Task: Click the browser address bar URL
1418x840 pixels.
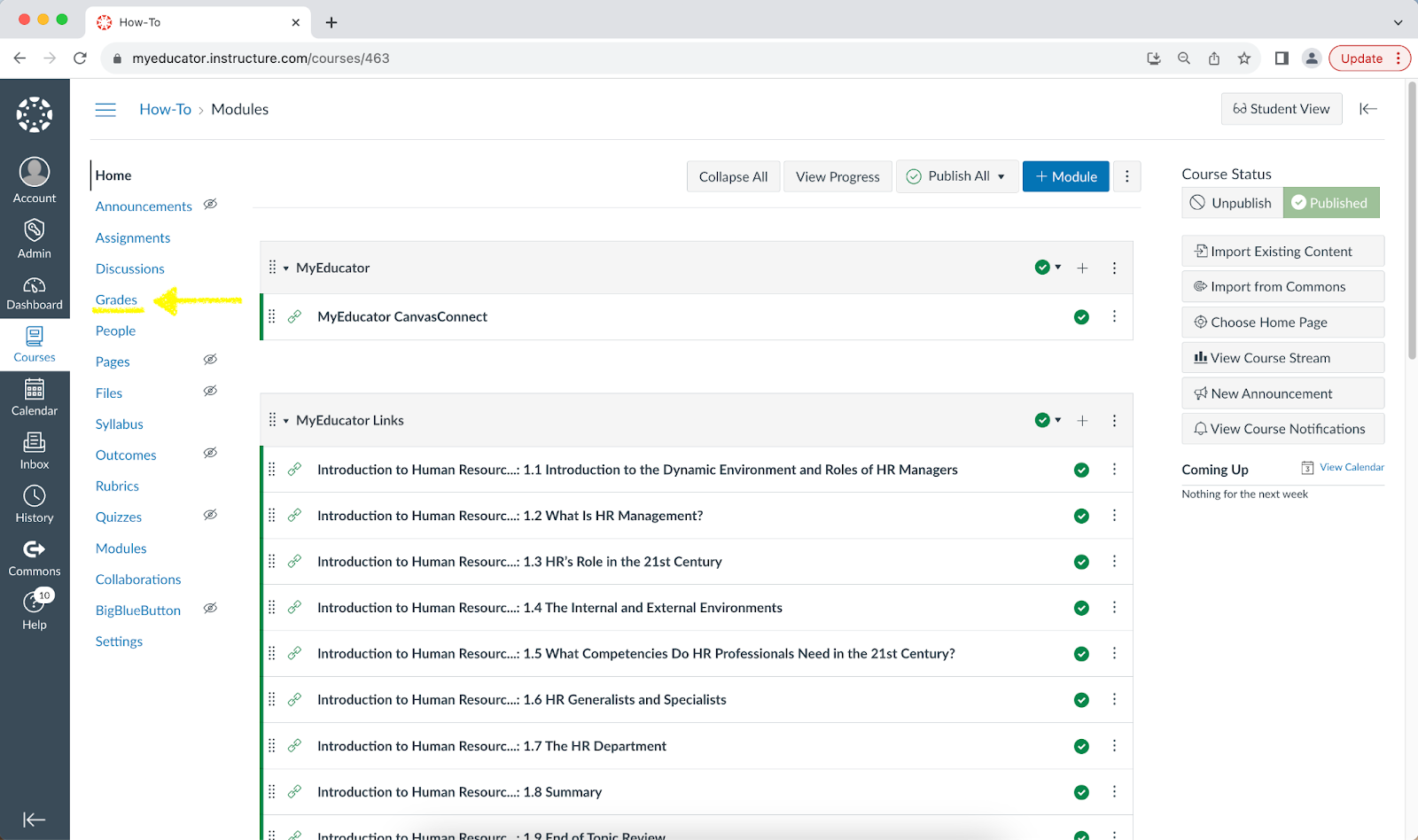Action: coord(261,58)
